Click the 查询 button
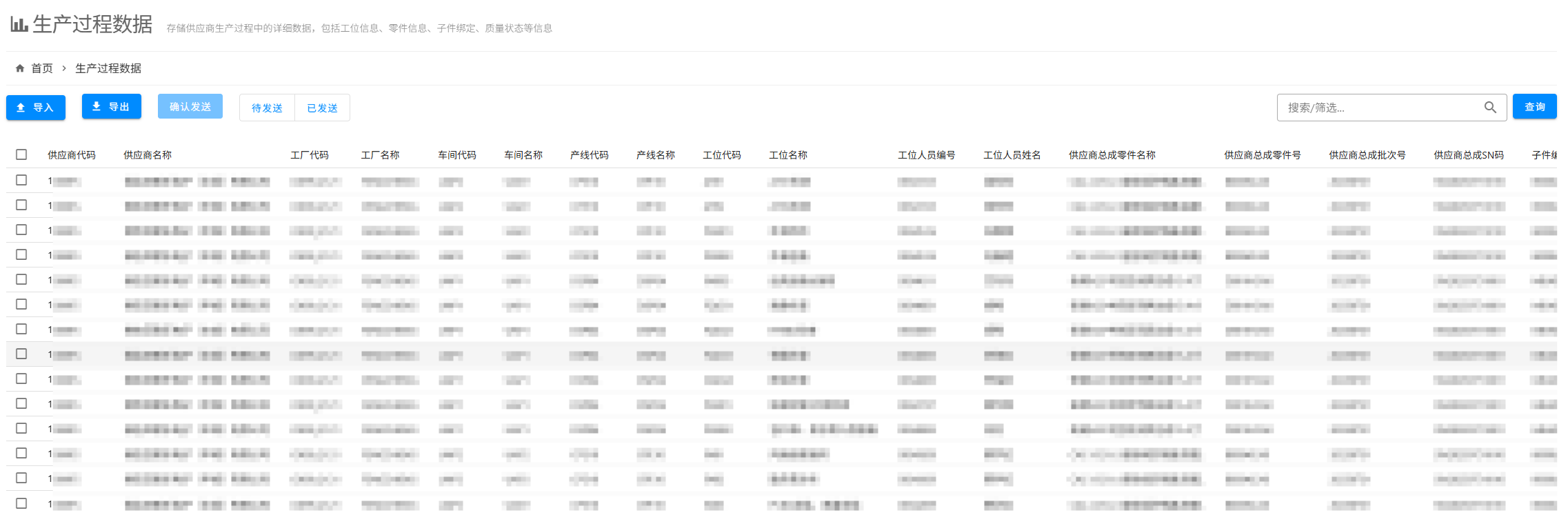 1534,107
